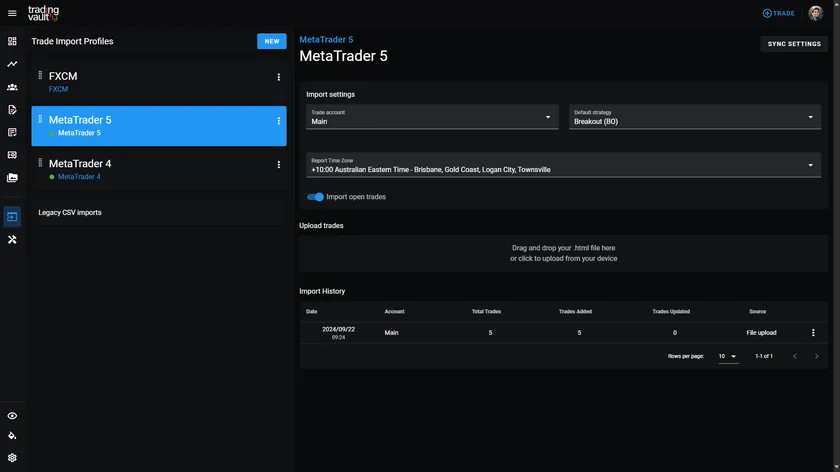
Task: Select the MetaTrader 5 import profile
Action: (159, 126)
